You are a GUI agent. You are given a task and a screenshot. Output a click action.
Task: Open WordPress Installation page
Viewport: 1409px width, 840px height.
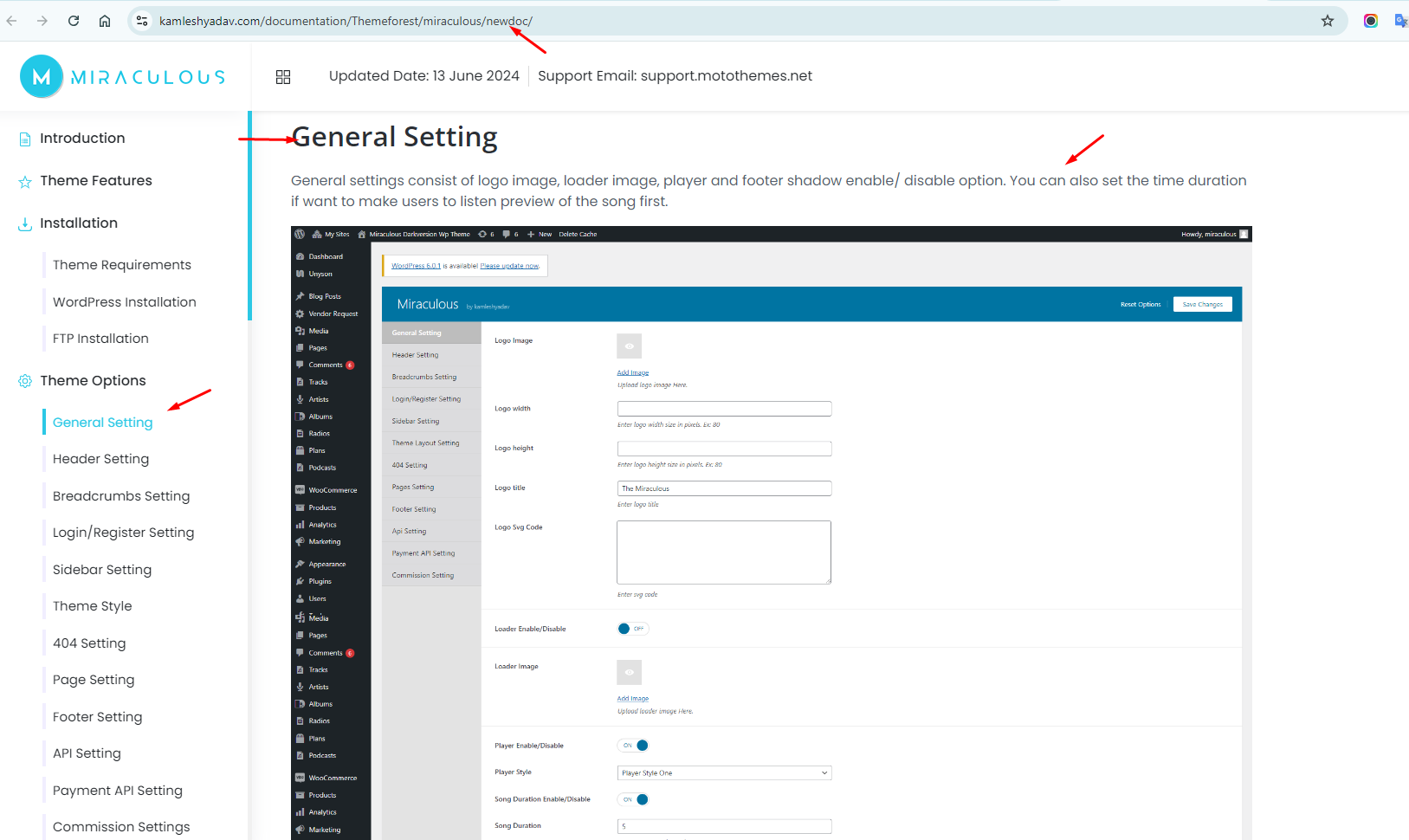(125, 302)
